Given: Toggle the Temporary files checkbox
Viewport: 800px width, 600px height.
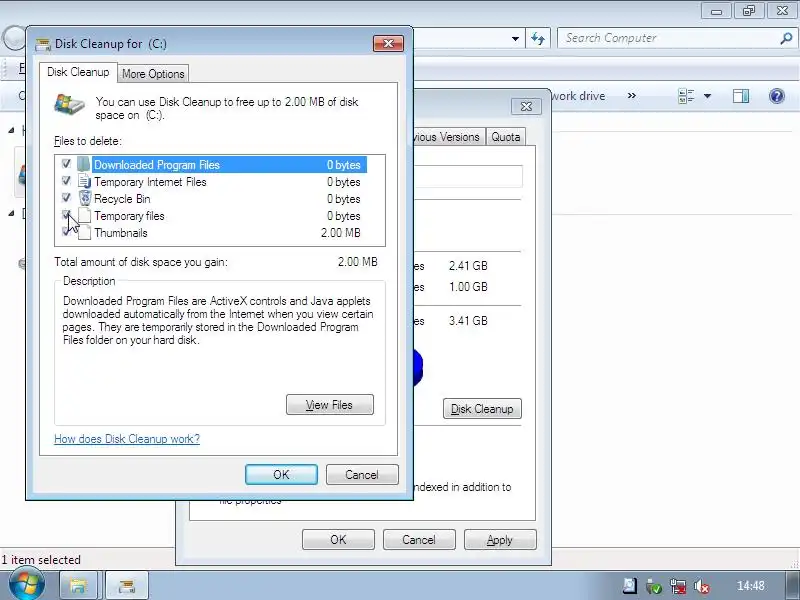Looking at the screenshot, I should pos(66,214).
